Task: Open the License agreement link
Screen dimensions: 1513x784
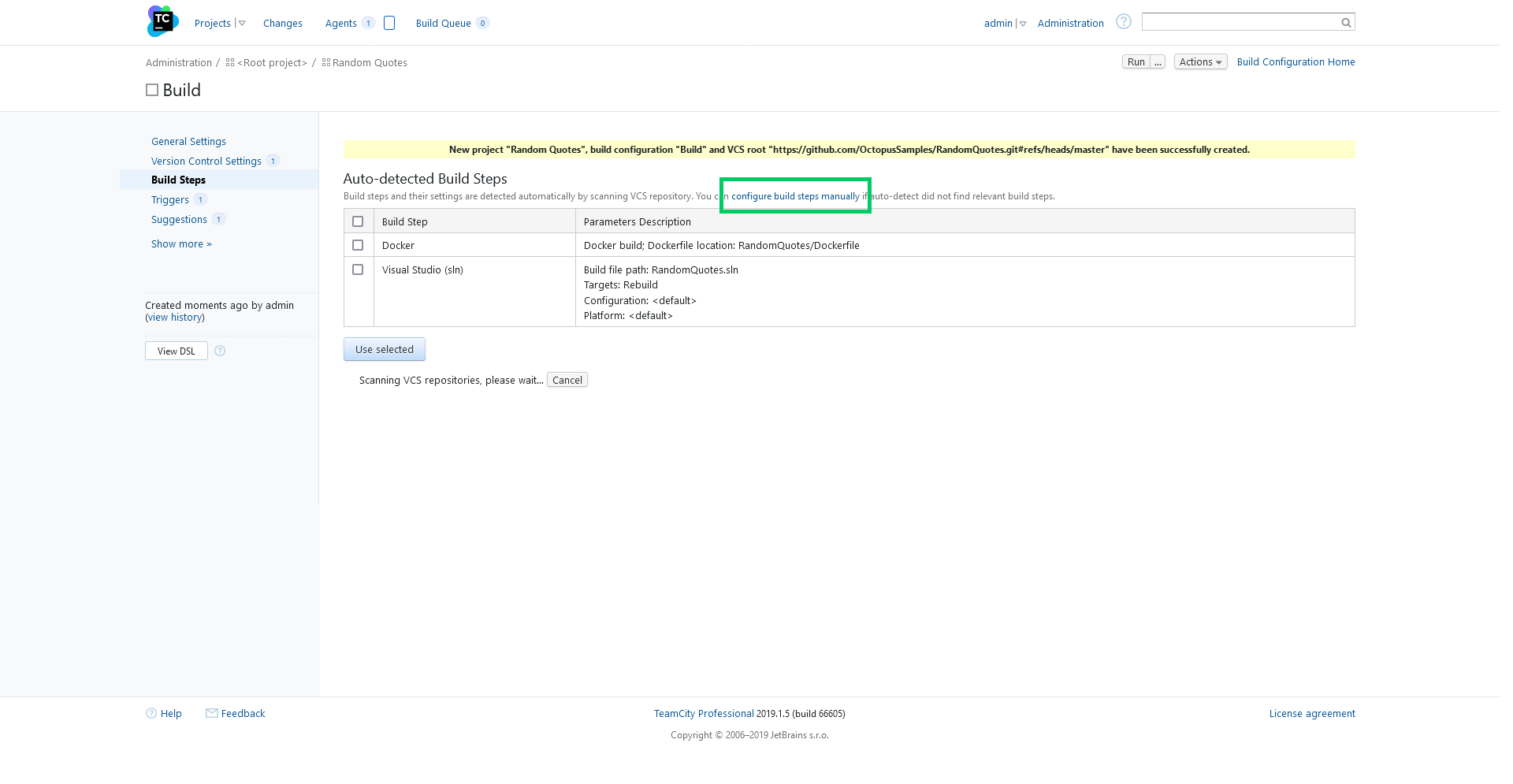Action: pyautogui.click(x=1312, y=714)
